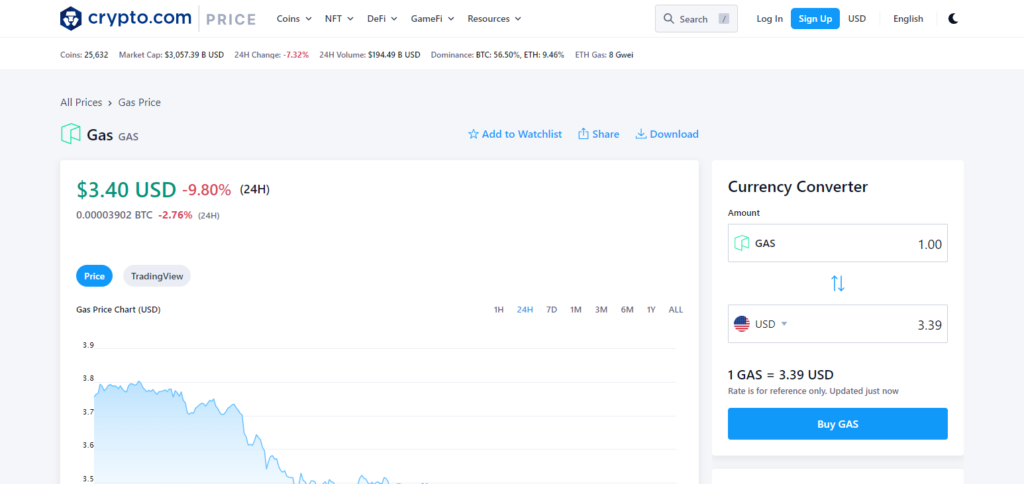Image resolution: width=1024 pixels, height=484 pixels.
Task: Open the DeFi dropdown menu
Action: pyautogui.click(x=382, y=19)
